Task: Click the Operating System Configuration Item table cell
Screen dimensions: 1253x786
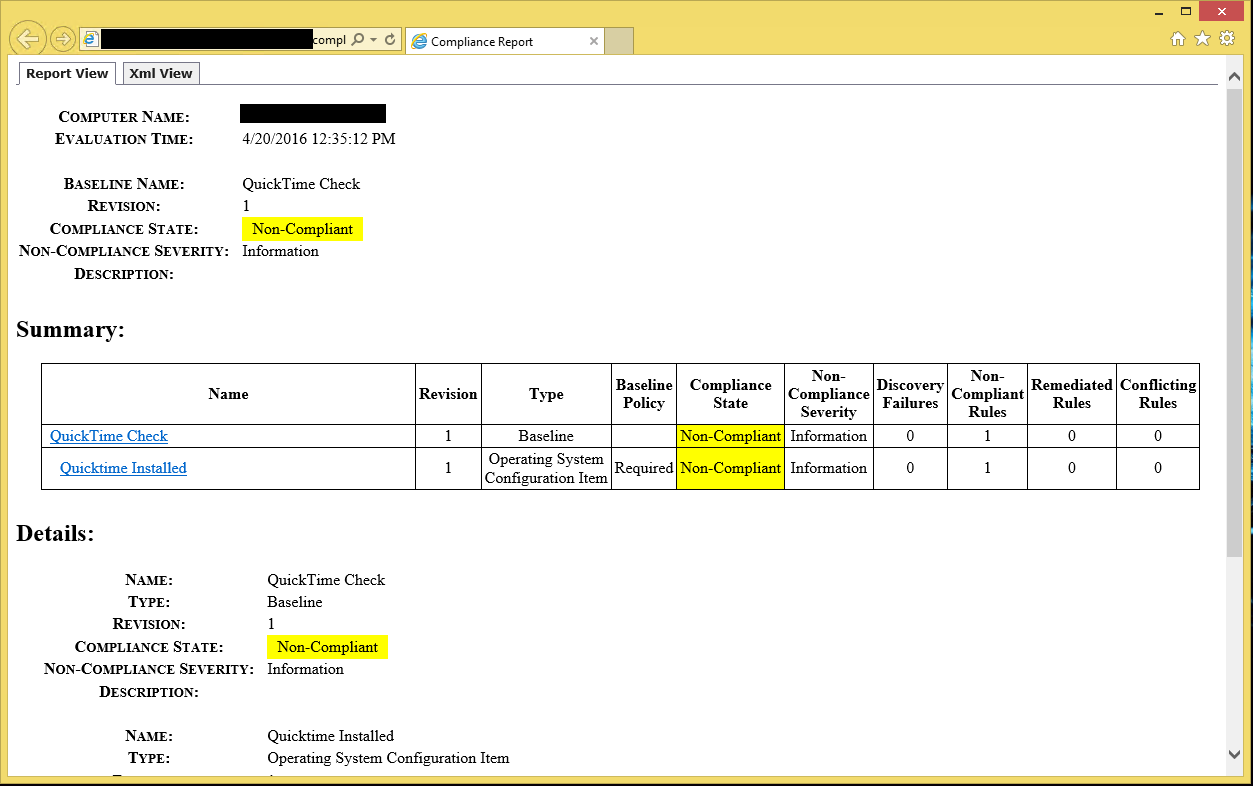Action: 546,468
